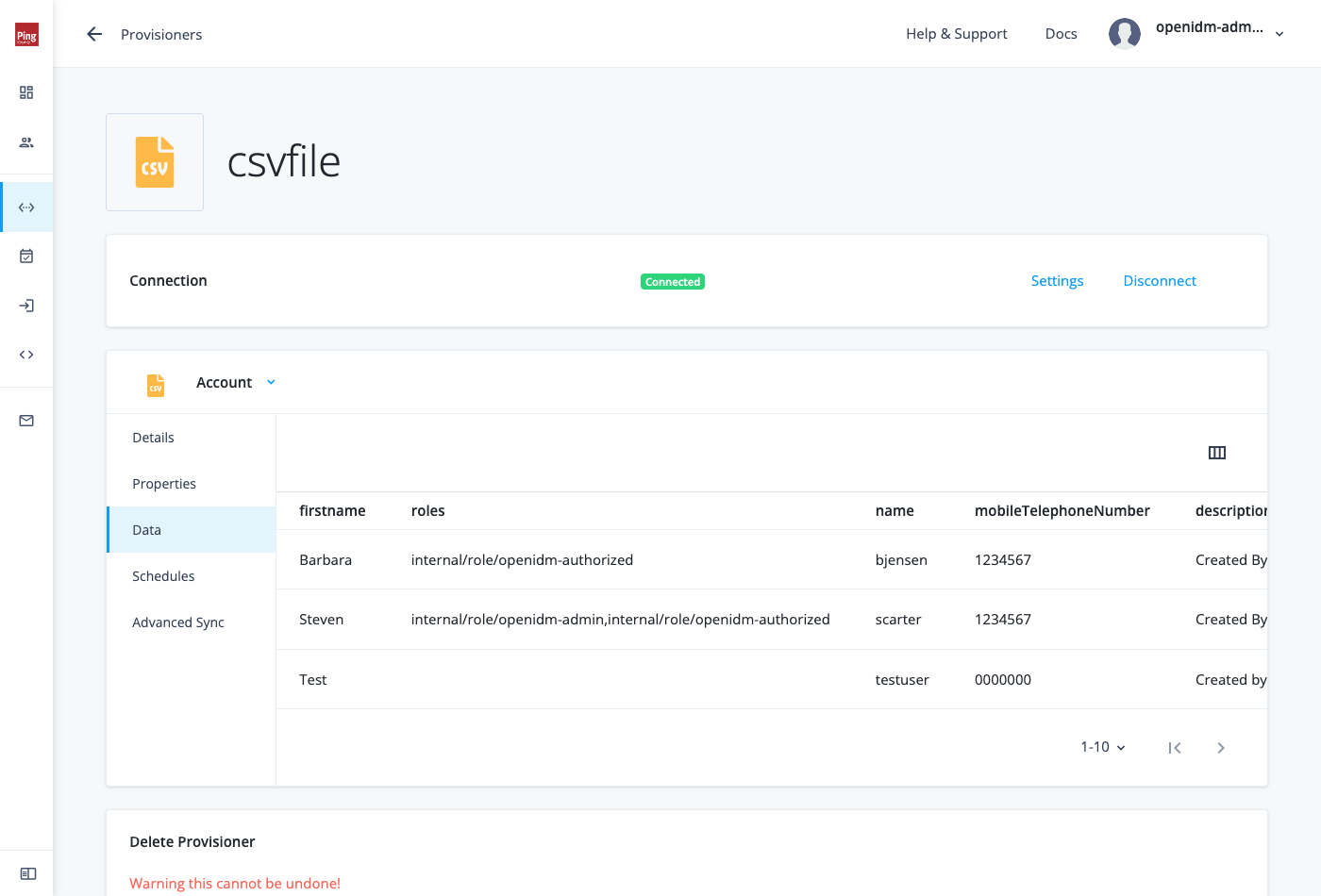
Task: Open the code brackets icon in sidebar
Action: tap(26, 355)
